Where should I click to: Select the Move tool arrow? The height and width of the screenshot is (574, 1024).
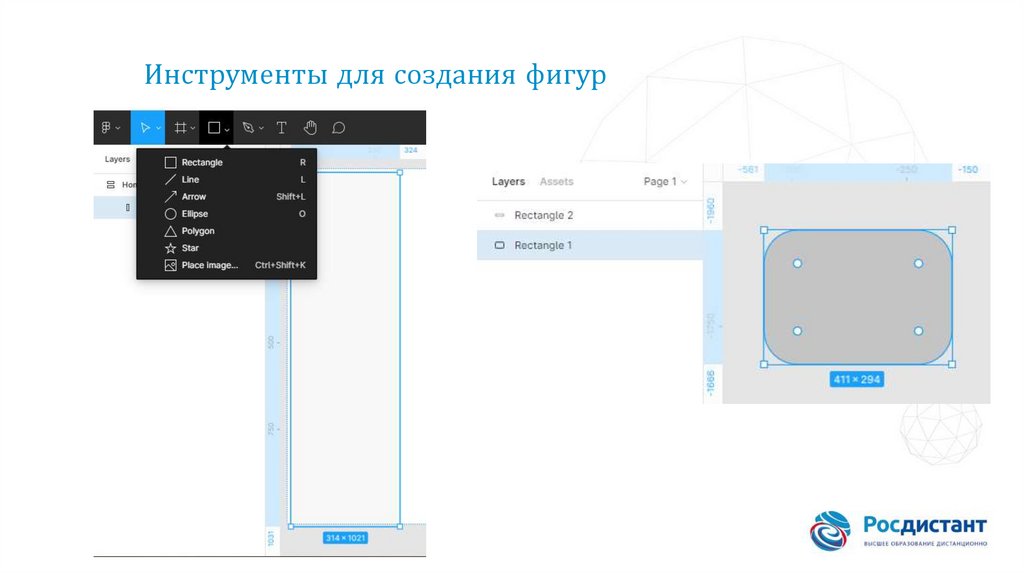(x=145, y=128)
